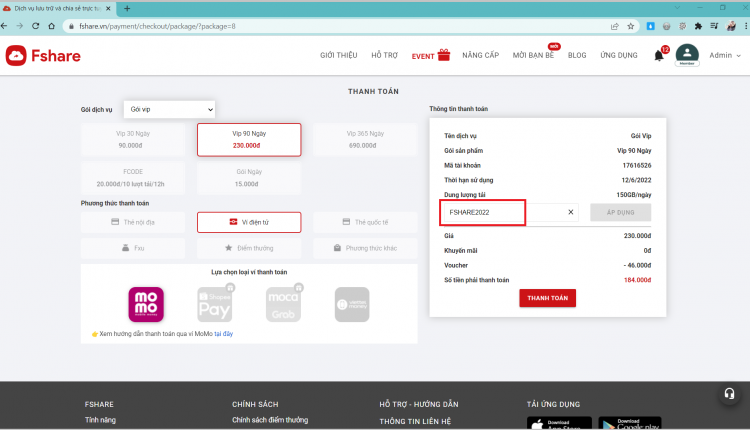Viewport: 750px width, 430px height.
Task: Open ỨNG DỤNG menu item
Action: [619, 55]
